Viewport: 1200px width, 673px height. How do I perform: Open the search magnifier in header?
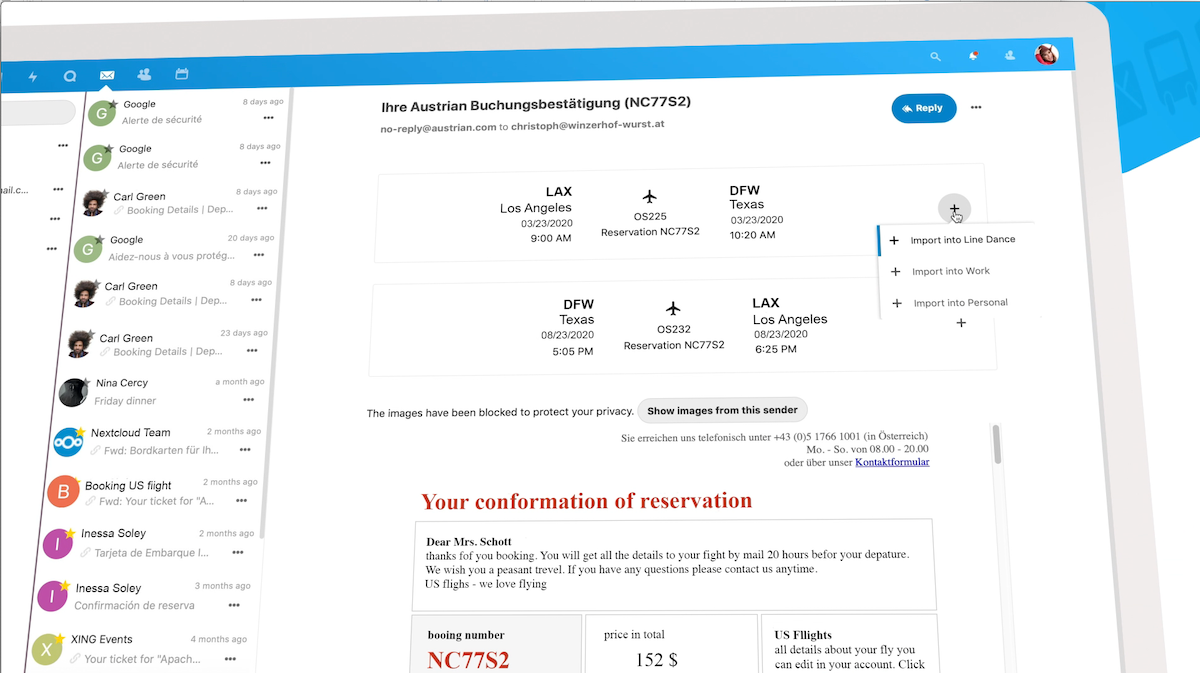936,57
